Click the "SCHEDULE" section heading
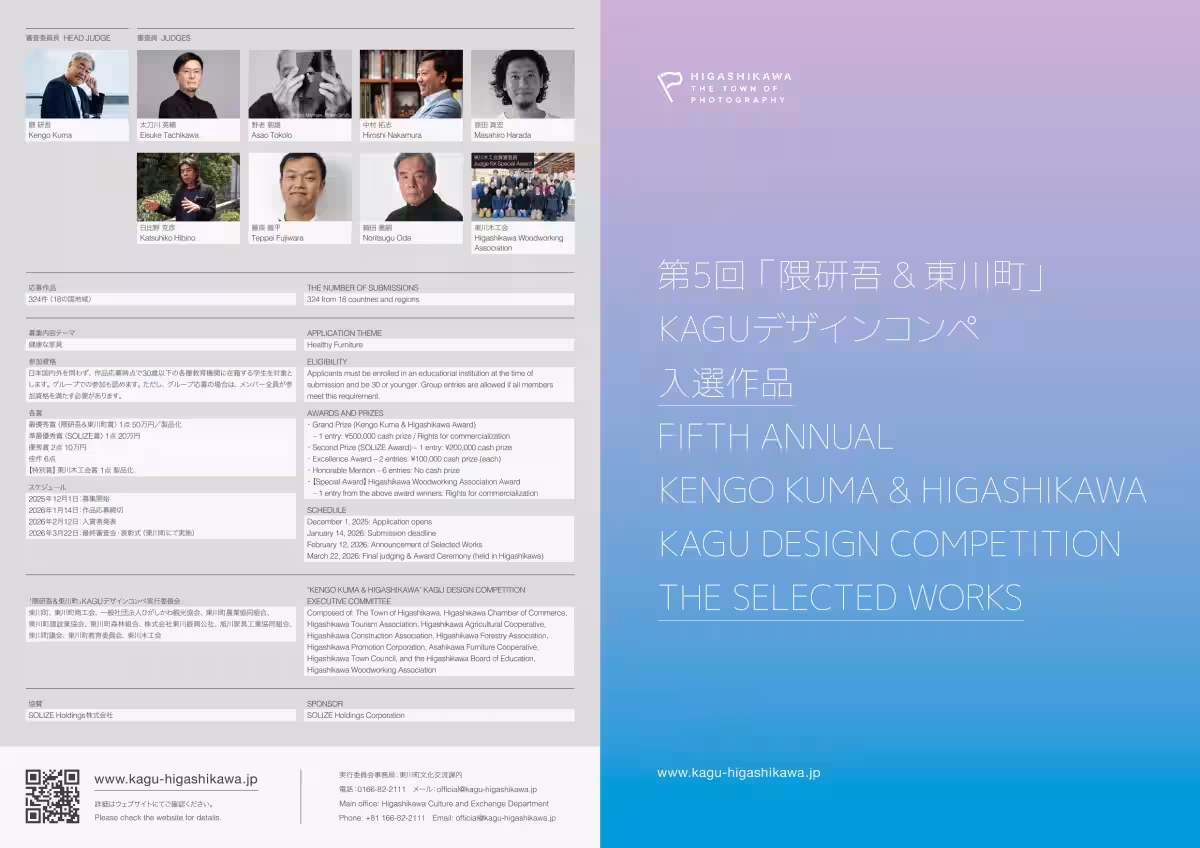 [x=326, y=510]
